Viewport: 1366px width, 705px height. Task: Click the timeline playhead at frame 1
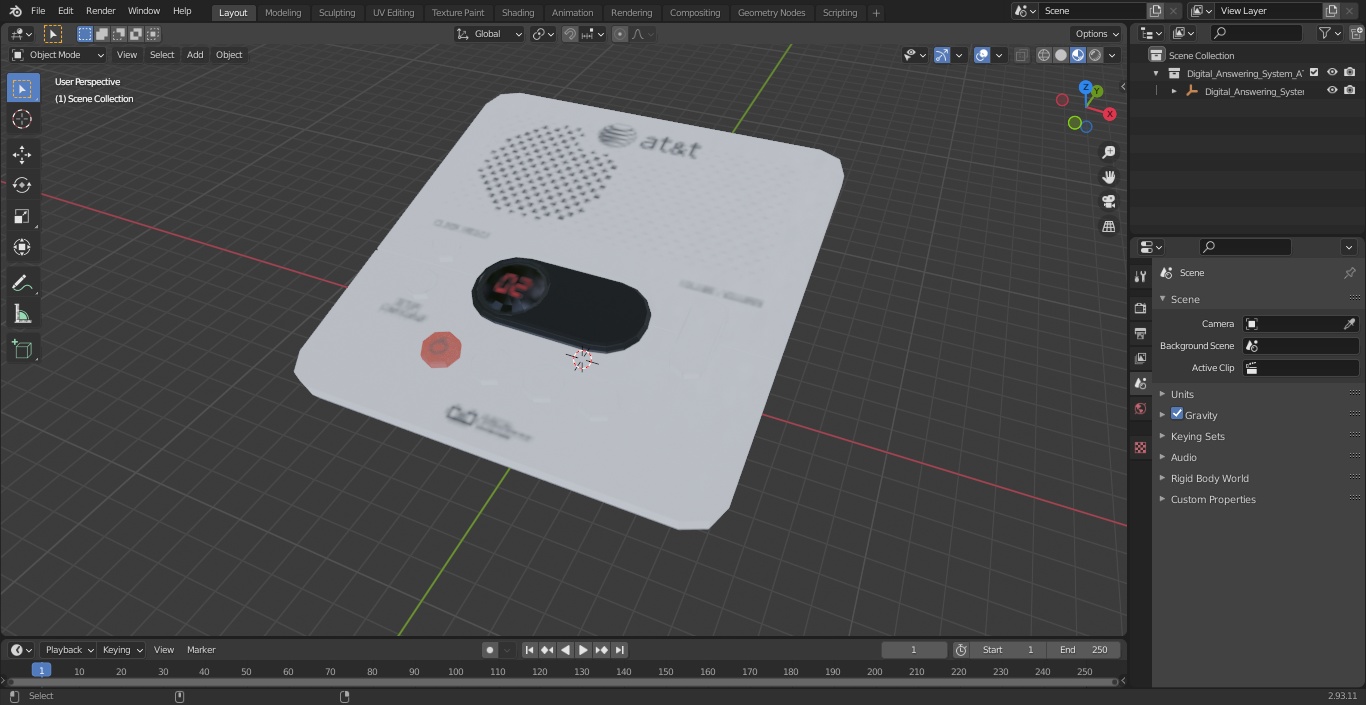[41, 671]
